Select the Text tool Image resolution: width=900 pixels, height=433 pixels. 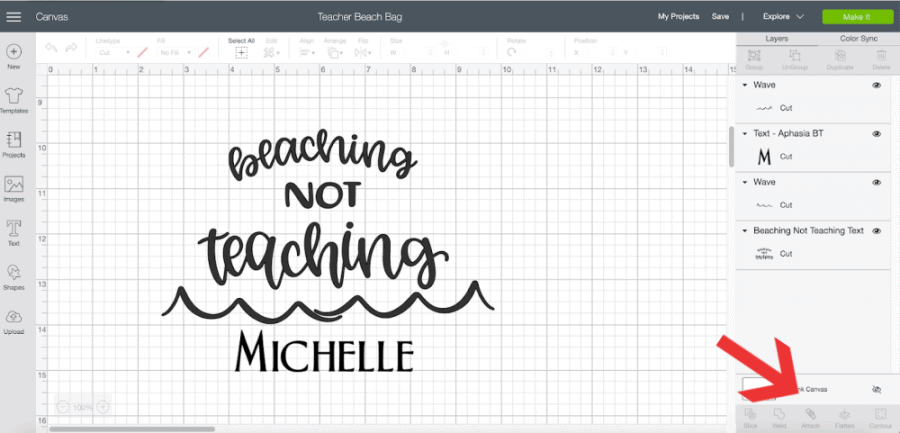pyautogui.click(x=14, y=231)
